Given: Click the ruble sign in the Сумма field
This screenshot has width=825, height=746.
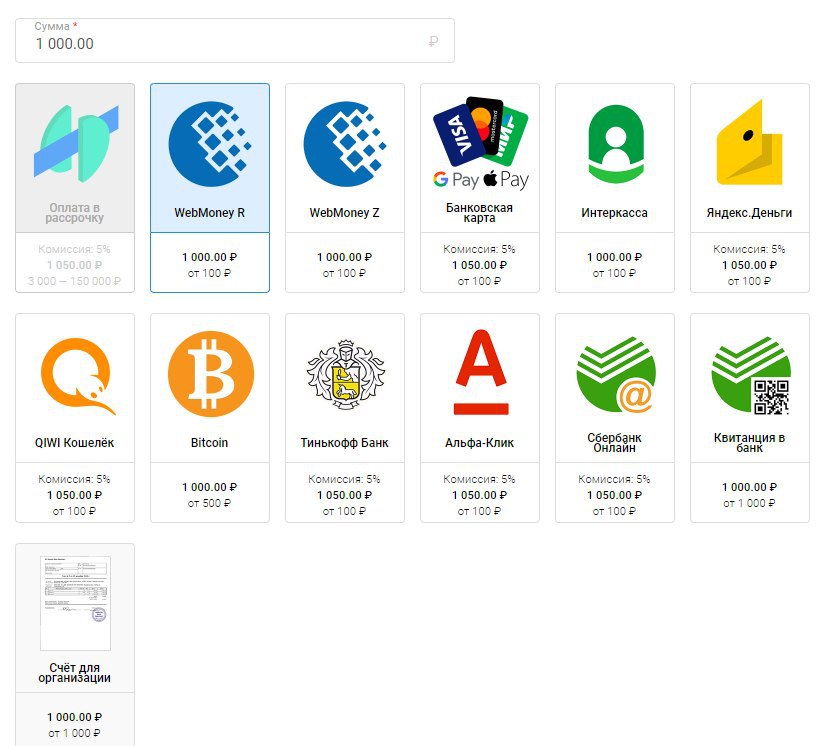Looking at the screenshot, I should 433,41.
